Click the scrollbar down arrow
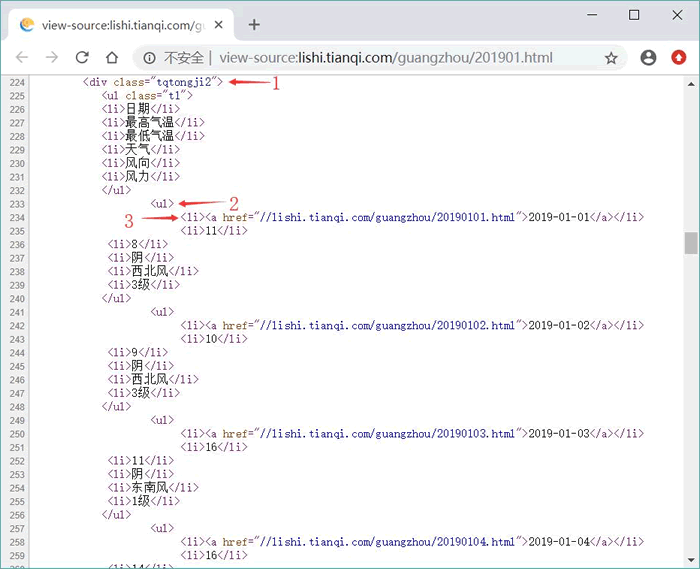This screenshot has height=569, width=700. click(x=691, y=560)
